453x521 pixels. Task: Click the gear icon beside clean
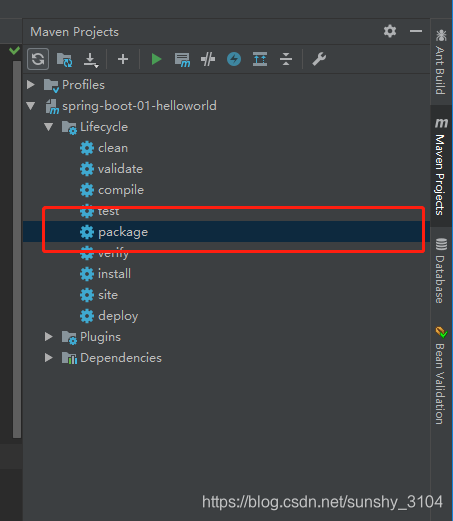coord(87,148)
